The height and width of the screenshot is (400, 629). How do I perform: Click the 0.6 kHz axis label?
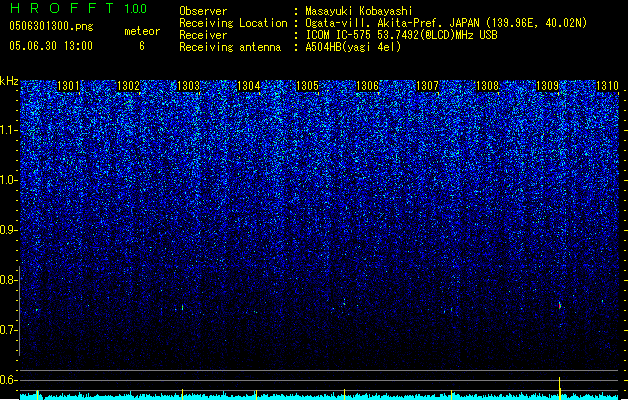[x=9, y=380]
